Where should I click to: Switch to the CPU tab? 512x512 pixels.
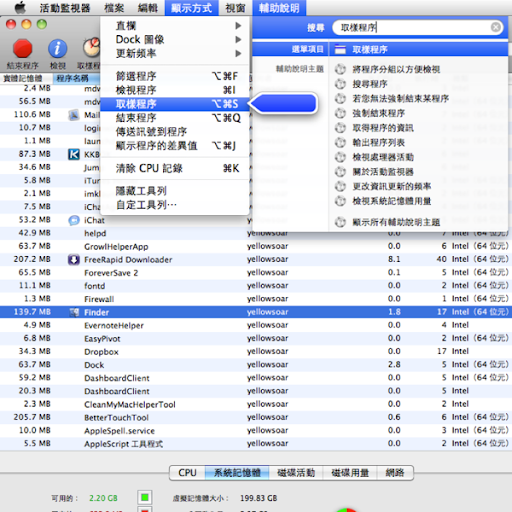pos(187,473)
